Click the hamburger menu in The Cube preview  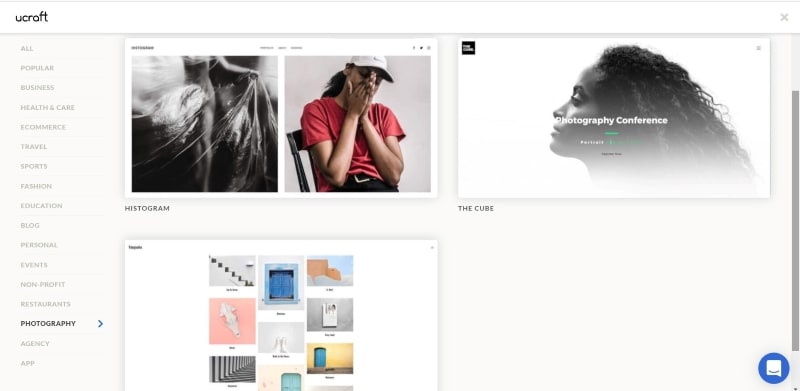tap(758, 48)
